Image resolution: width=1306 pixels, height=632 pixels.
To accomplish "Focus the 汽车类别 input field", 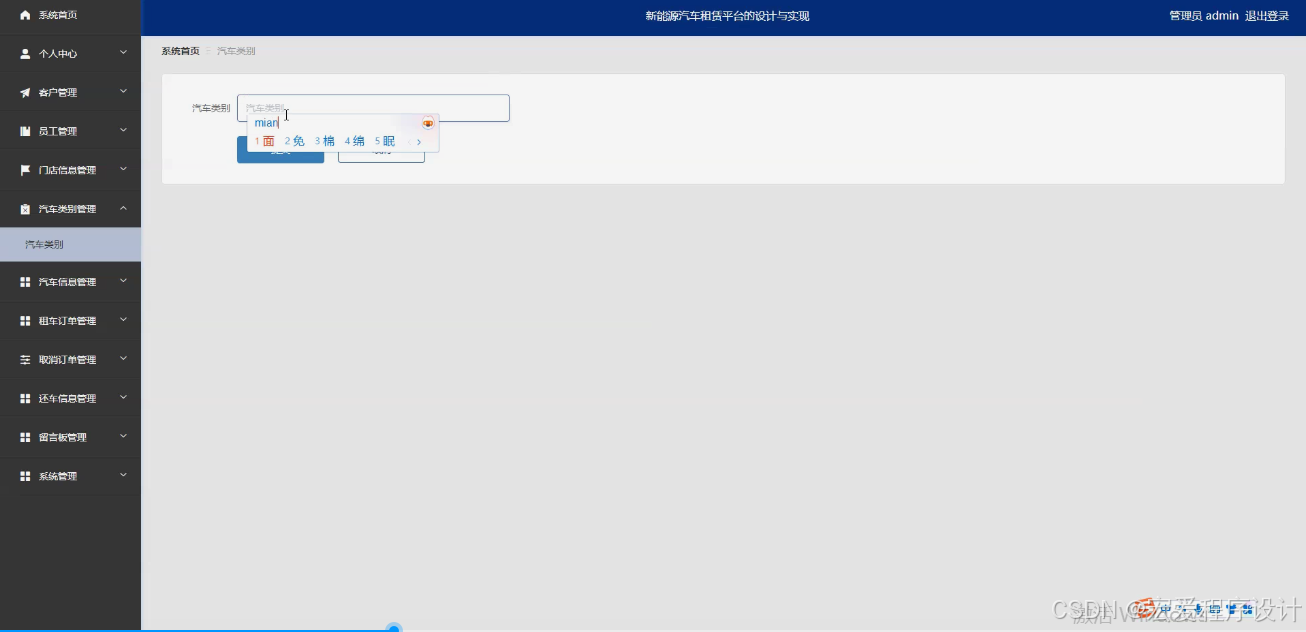I will [x=373, y=108].
